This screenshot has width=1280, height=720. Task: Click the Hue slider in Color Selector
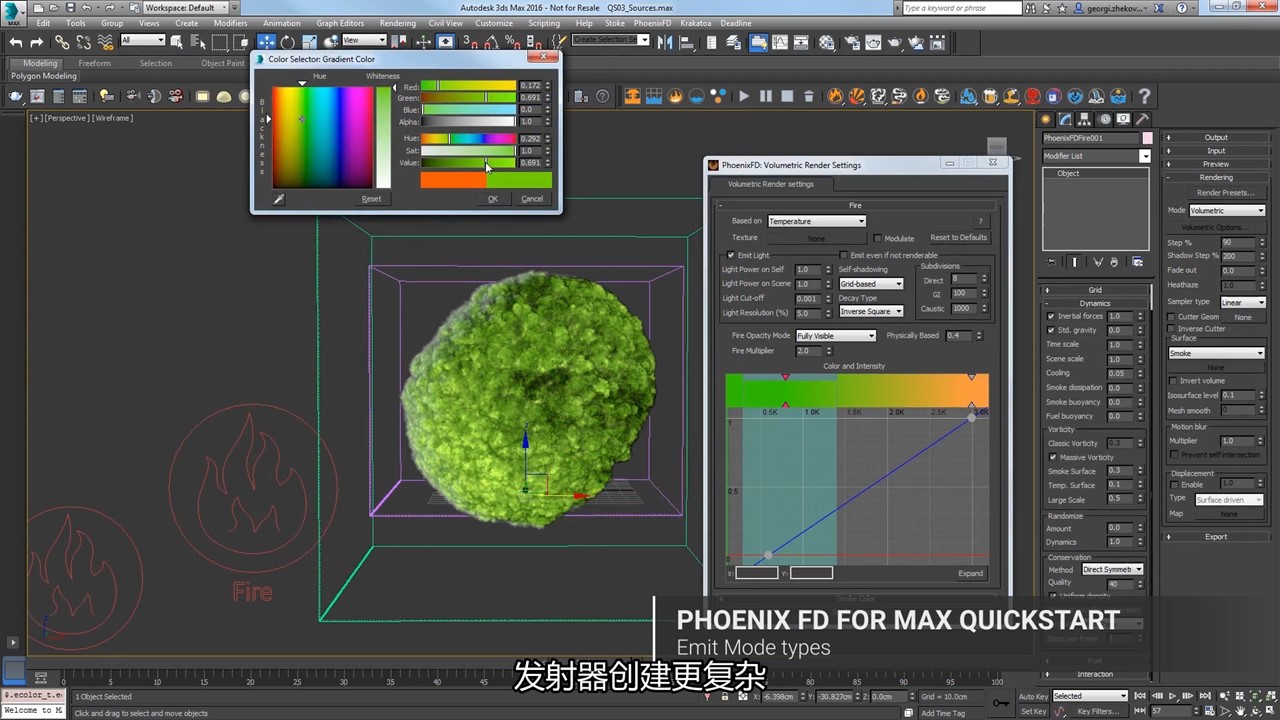pyautogui.click(x=468, y=139)
